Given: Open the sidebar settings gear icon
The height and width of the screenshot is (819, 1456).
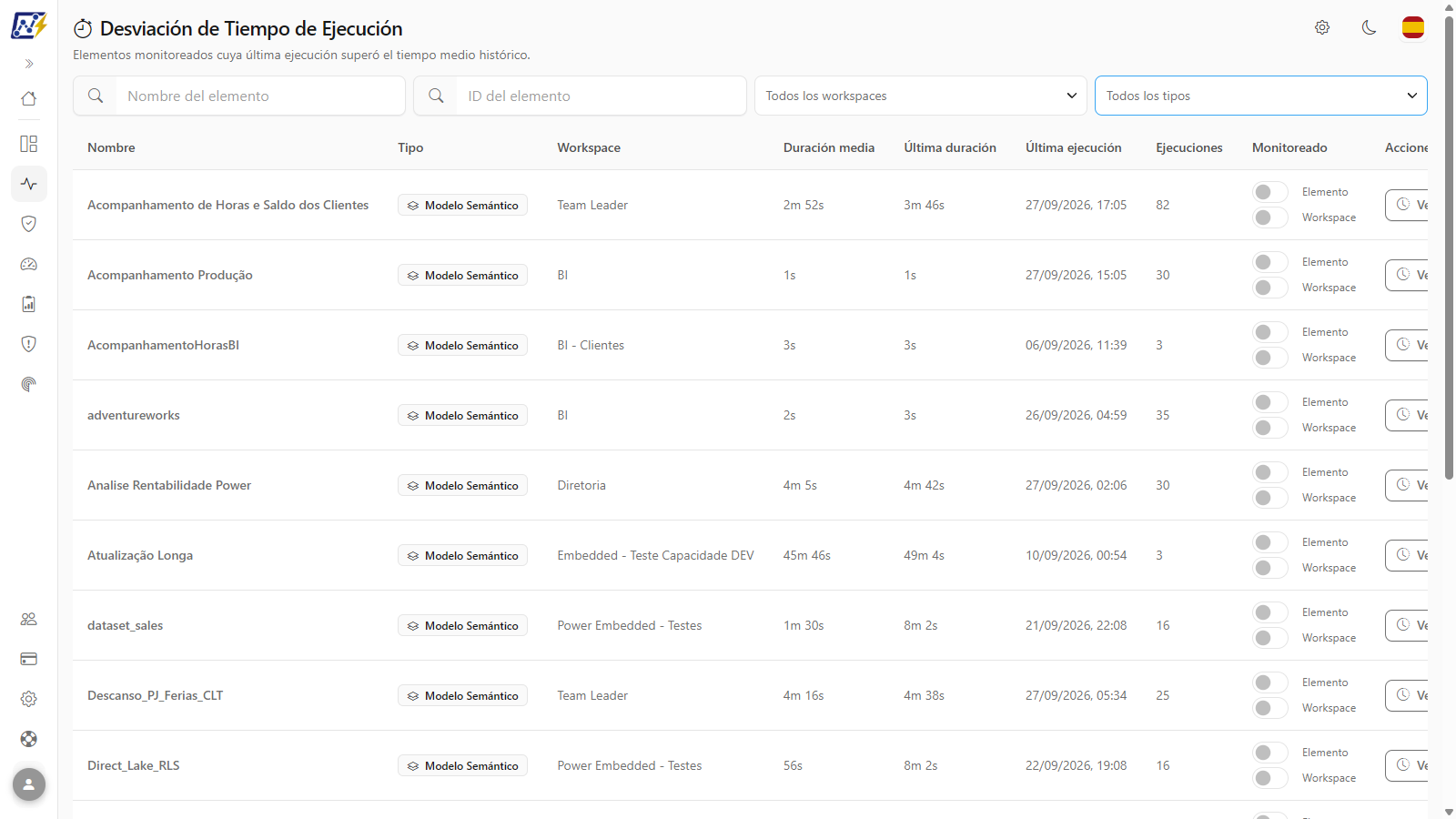Looking at the screenshot, I should tap(29, 699).
